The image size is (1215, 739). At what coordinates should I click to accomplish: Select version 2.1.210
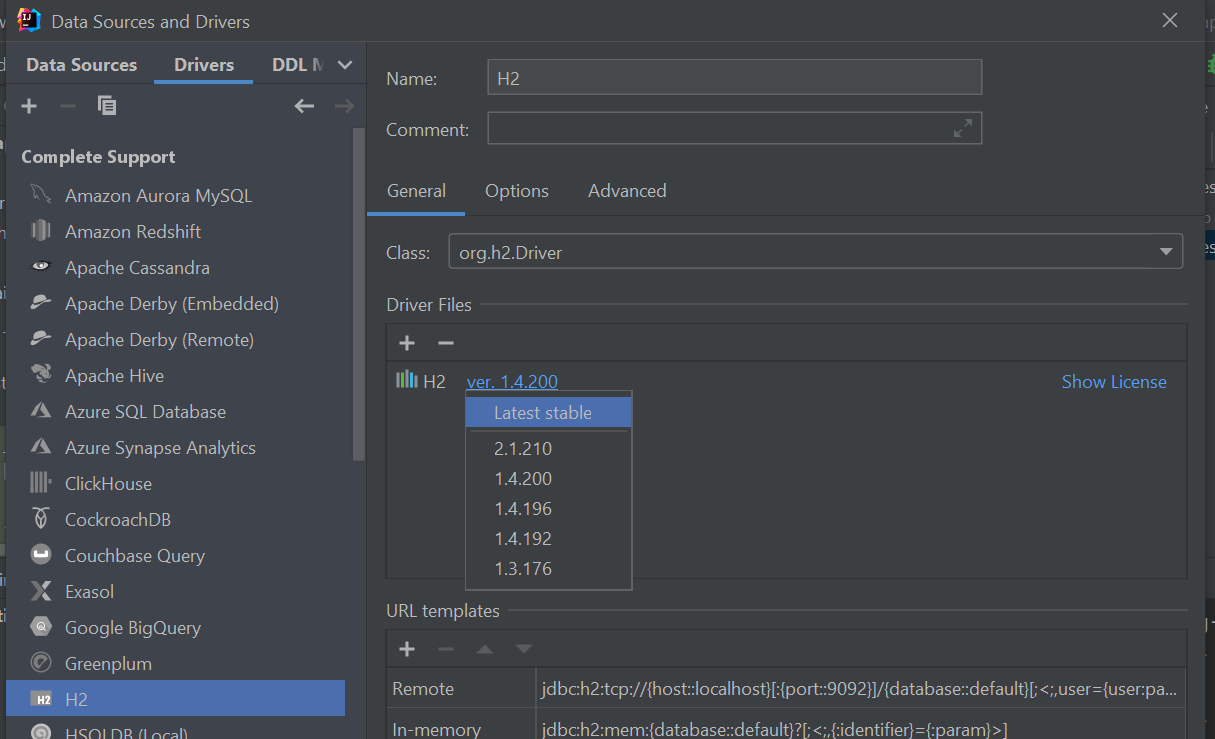coord(549,449)
